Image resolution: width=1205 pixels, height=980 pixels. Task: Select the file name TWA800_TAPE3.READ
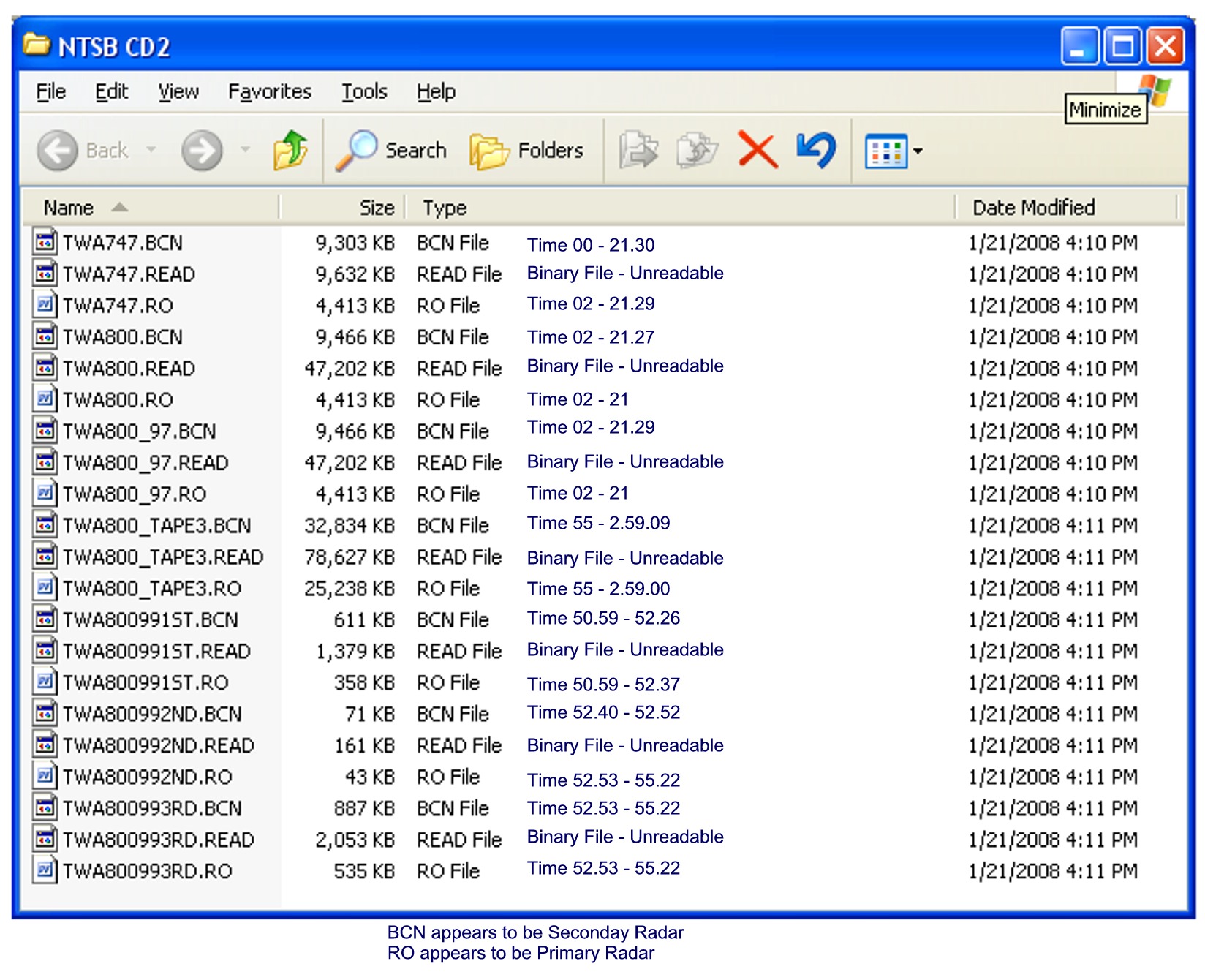point(163,557)
